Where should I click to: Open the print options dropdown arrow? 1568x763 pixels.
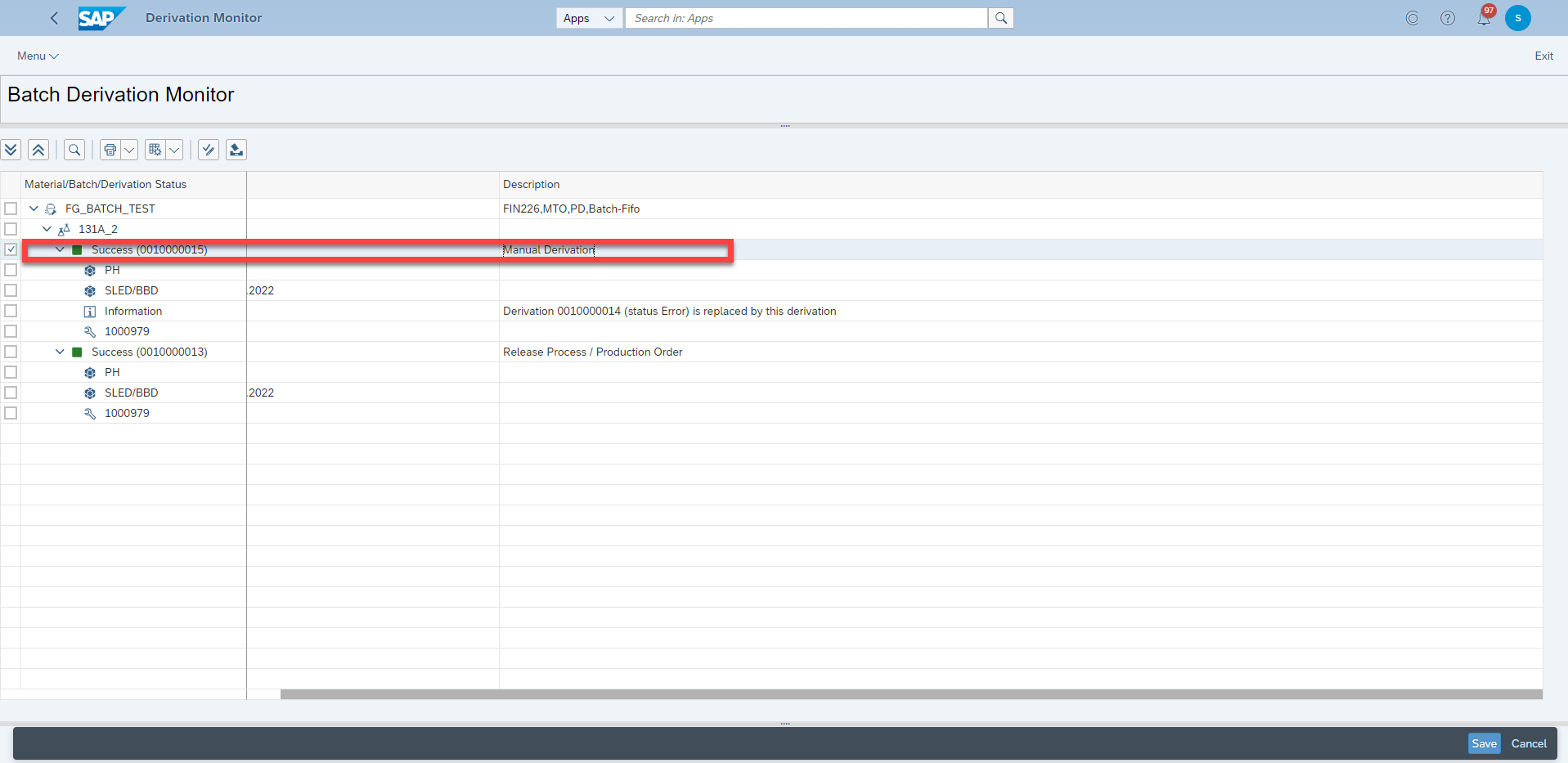[x=129, y=150]
